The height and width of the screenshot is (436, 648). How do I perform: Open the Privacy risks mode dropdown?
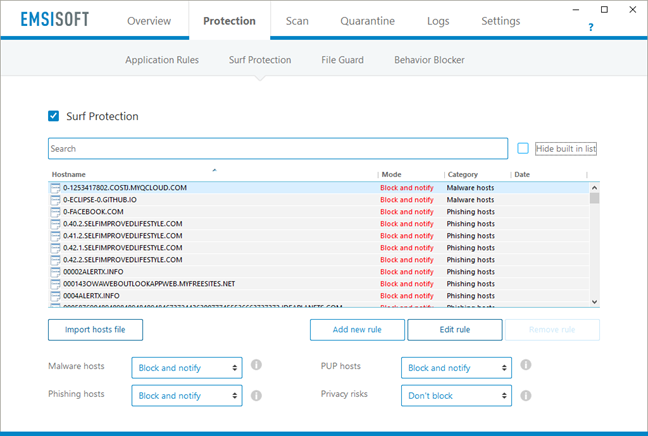click(x=456, y=395)
